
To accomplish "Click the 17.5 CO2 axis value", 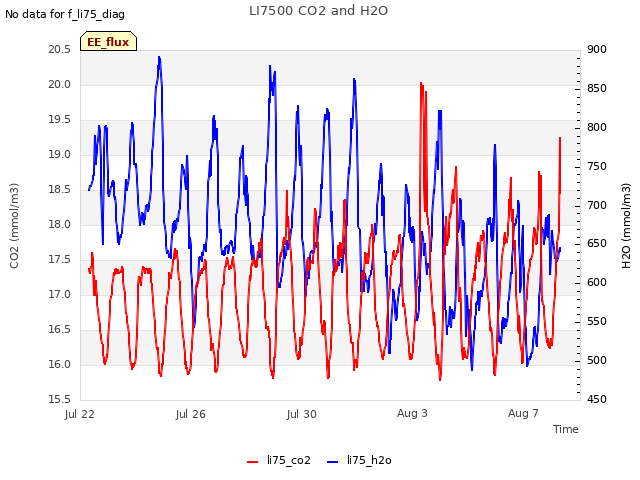I will (60, 260).
